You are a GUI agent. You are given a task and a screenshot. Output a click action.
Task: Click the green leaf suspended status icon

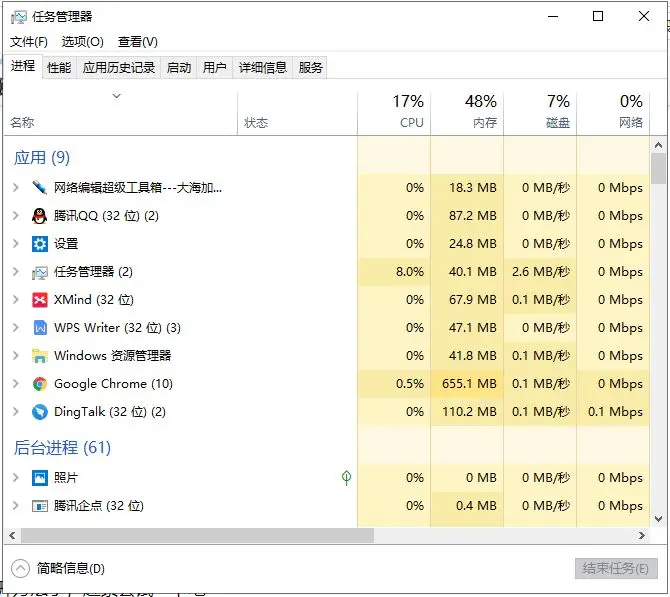point(346,478)
